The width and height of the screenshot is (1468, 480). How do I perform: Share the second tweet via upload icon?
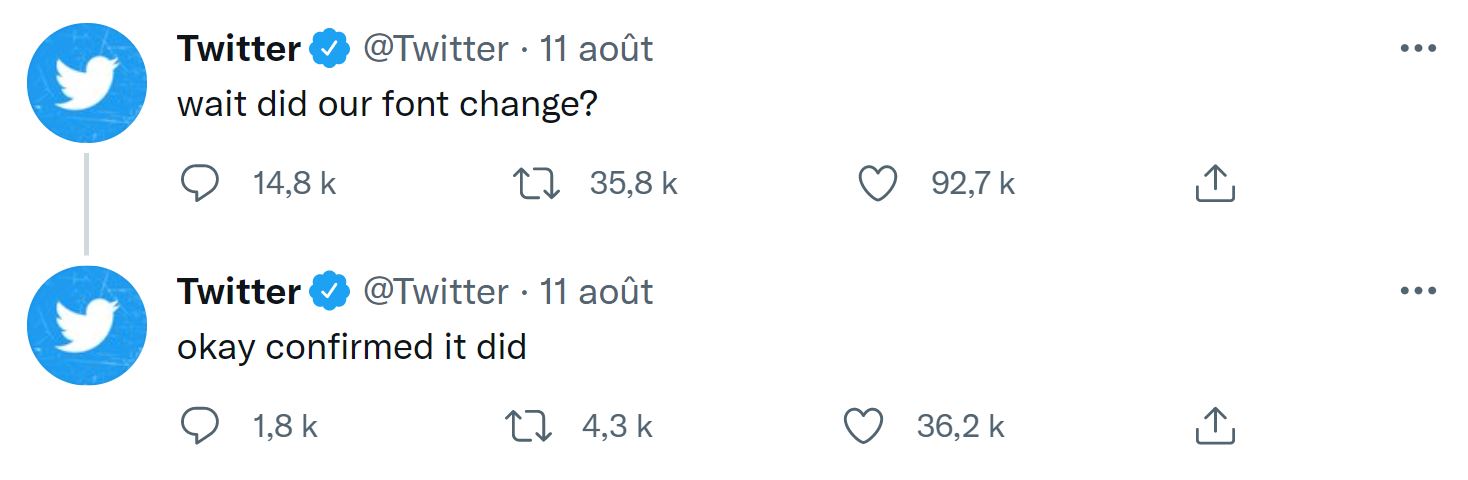tap(1215, 427)
